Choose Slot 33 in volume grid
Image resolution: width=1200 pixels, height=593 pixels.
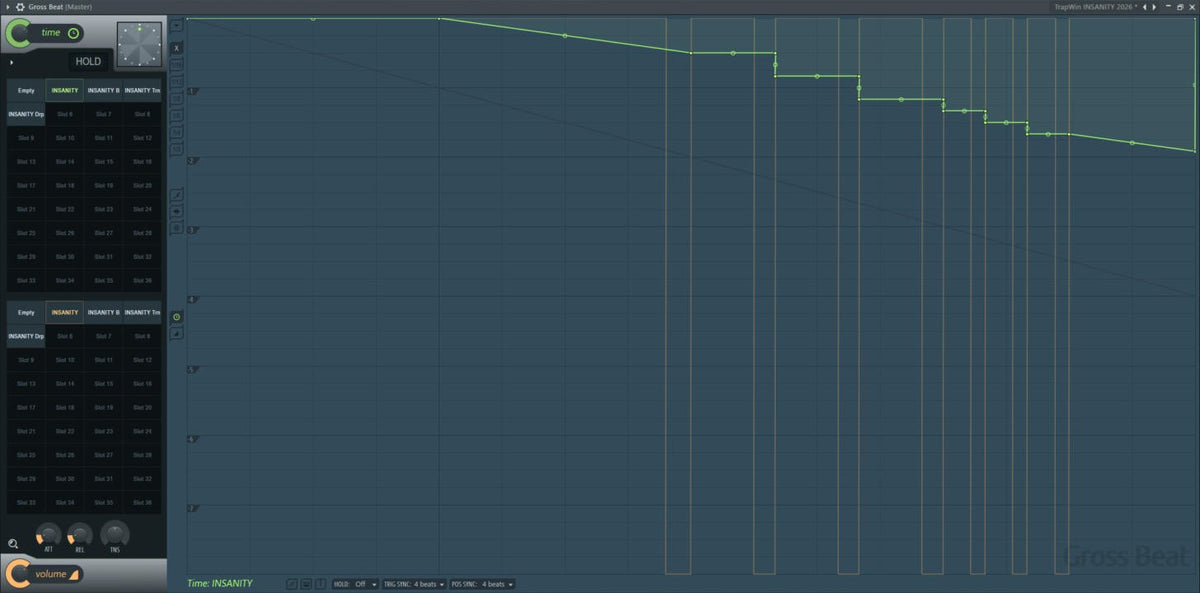26,502
